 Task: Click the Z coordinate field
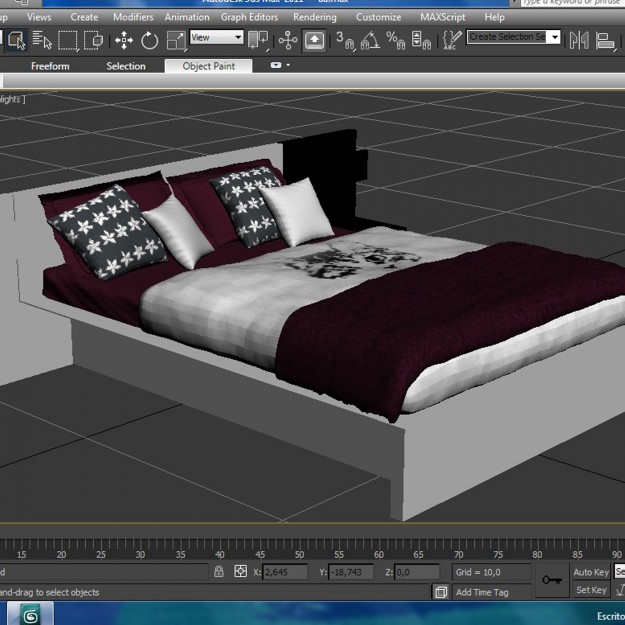tap(417, 572)
